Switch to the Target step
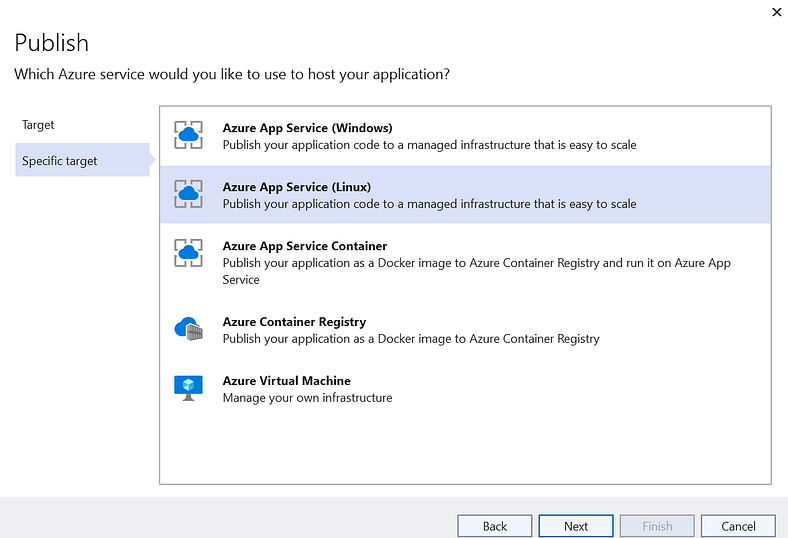This screenshot has height=538, width=788. coord(38,125)
